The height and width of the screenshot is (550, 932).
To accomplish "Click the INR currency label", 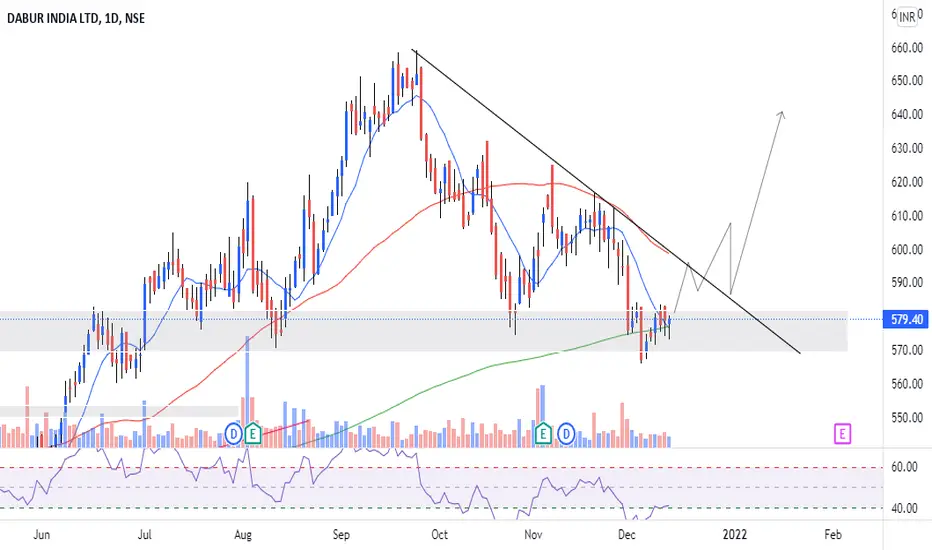I will [x=907, y=17].
